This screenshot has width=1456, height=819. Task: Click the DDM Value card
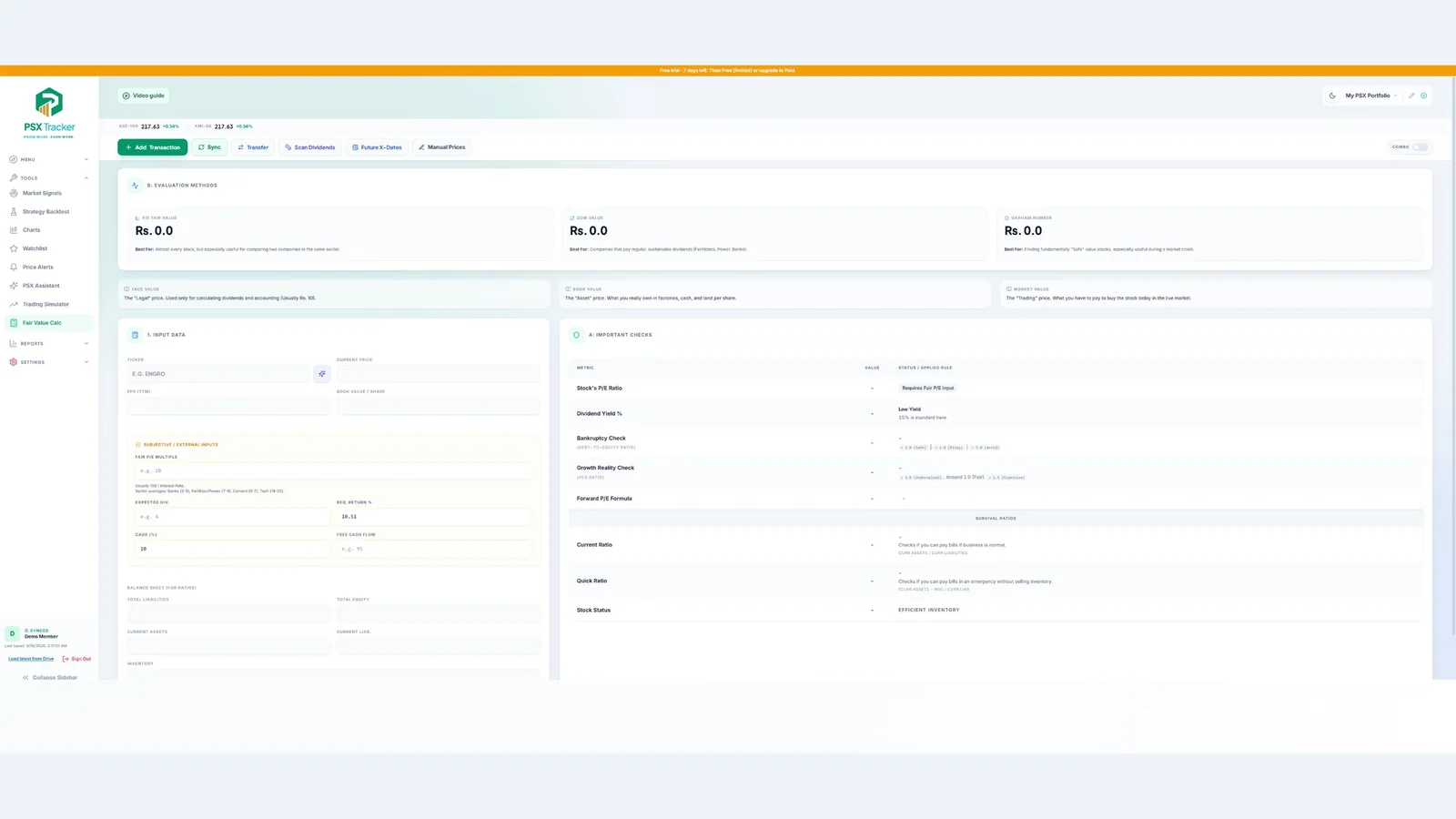point(775,234)
